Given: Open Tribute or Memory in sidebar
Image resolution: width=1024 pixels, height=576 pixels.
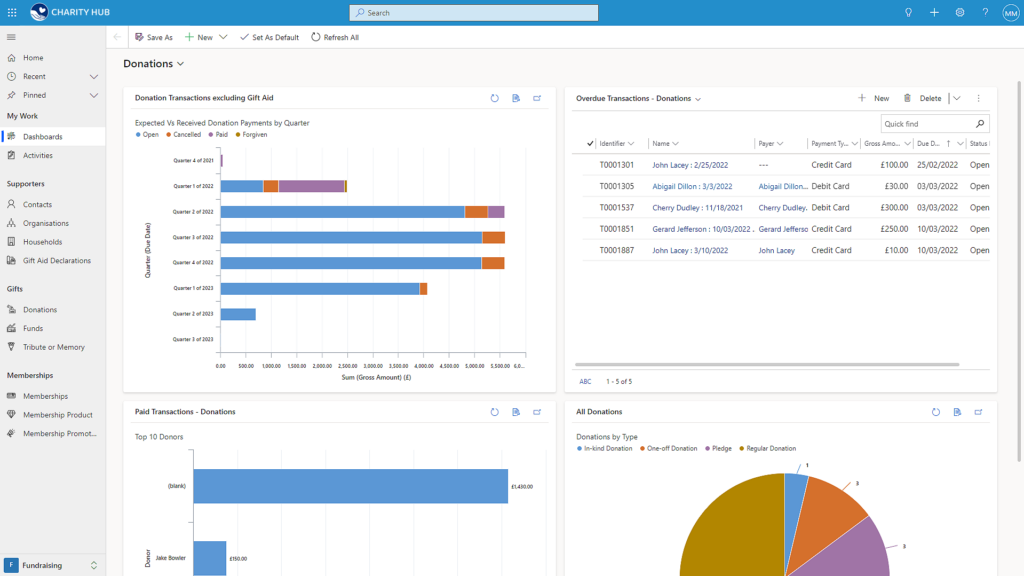Looking at the screenshot, I should (52, 347).
